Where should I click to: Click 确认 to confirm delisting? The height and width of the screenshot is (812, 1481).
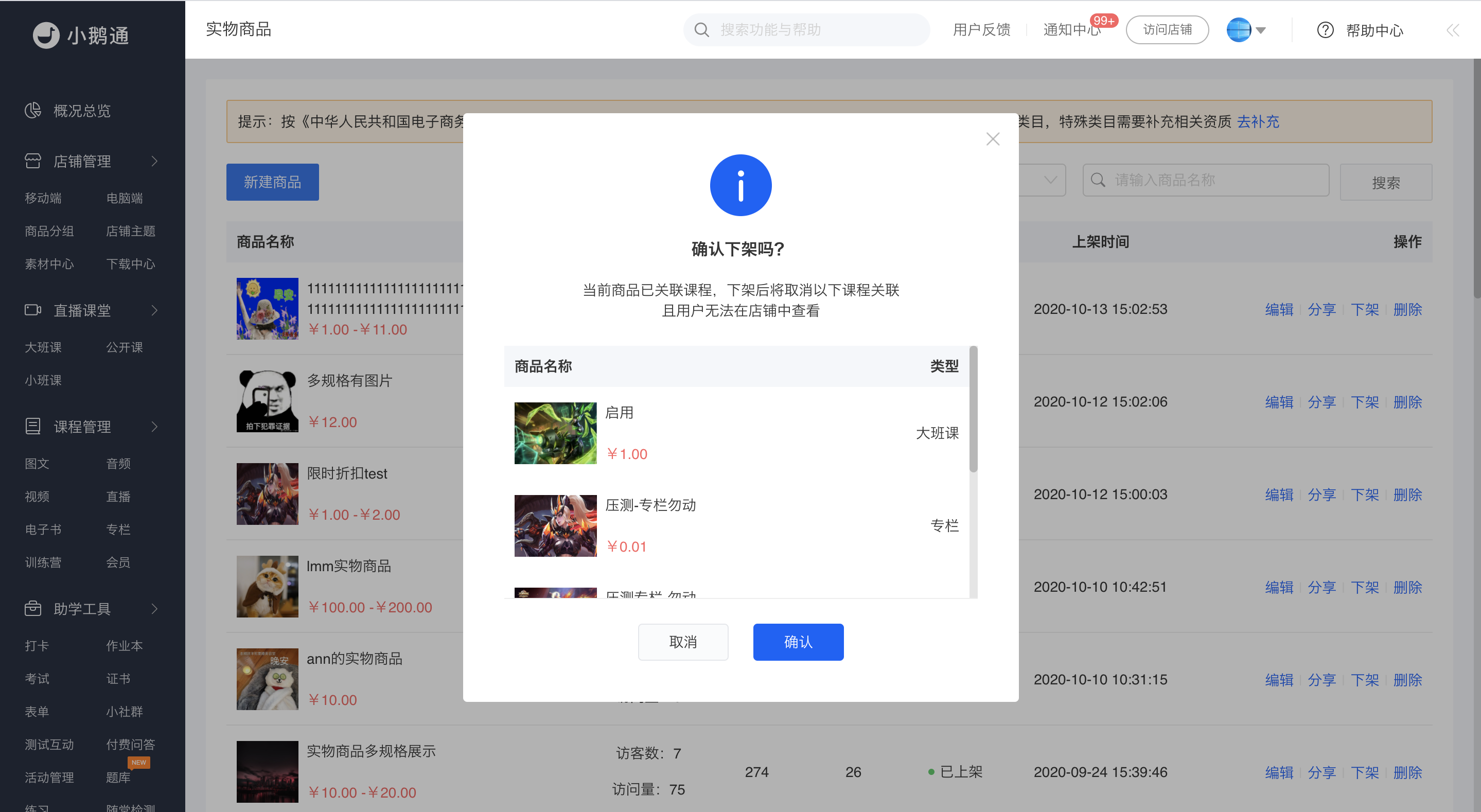click(x=799, y=642)
